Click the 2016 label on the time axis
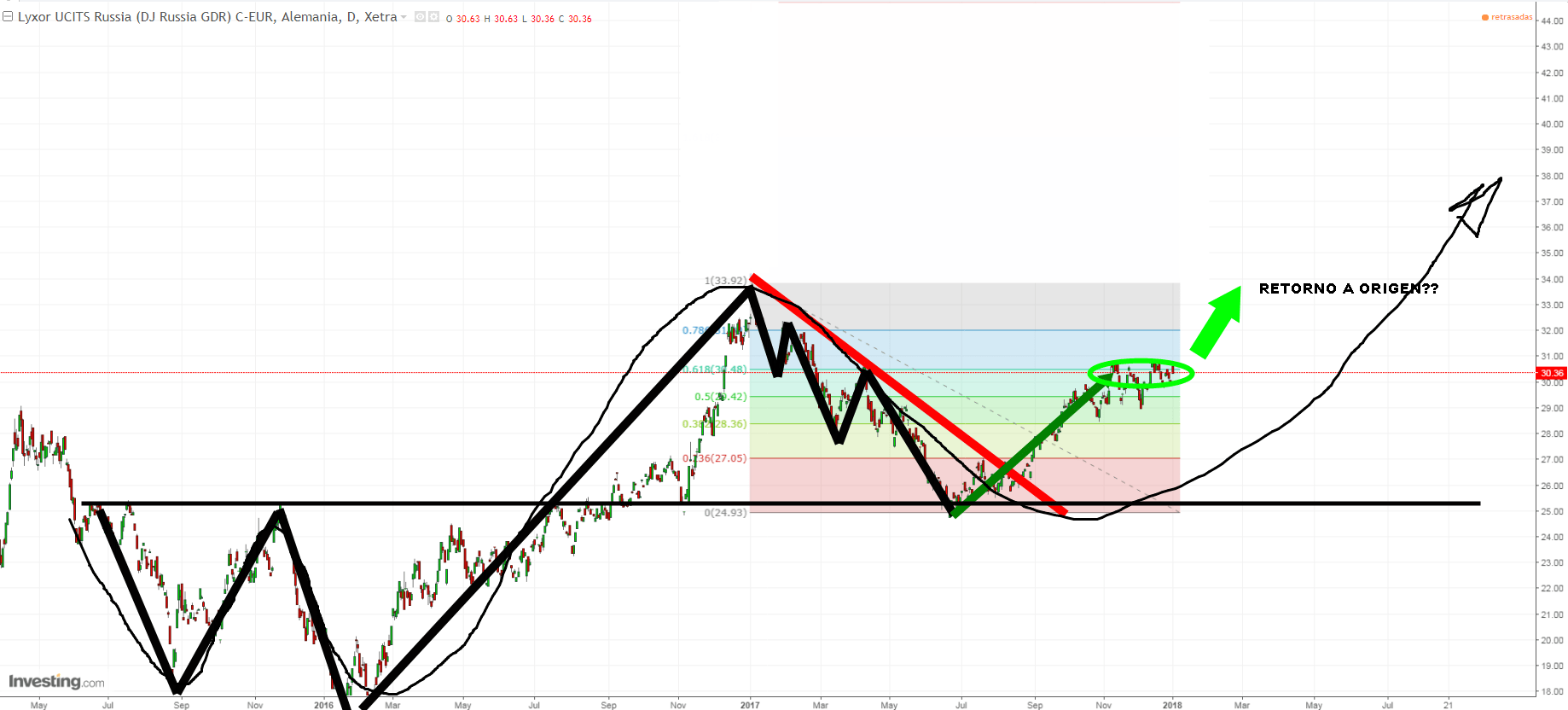This screenshot has width=1568, height=710. click(x=323, y=705)
